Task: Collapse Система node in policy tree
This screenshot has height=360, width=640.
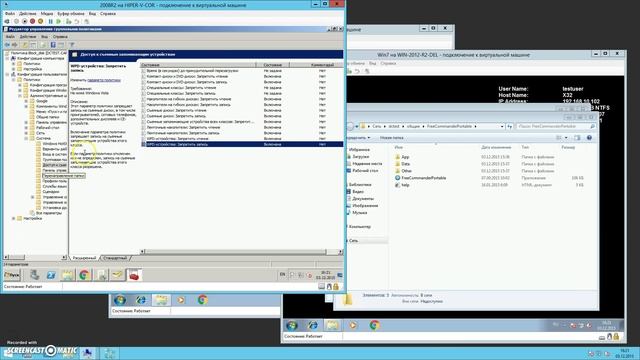Action: 27,138
